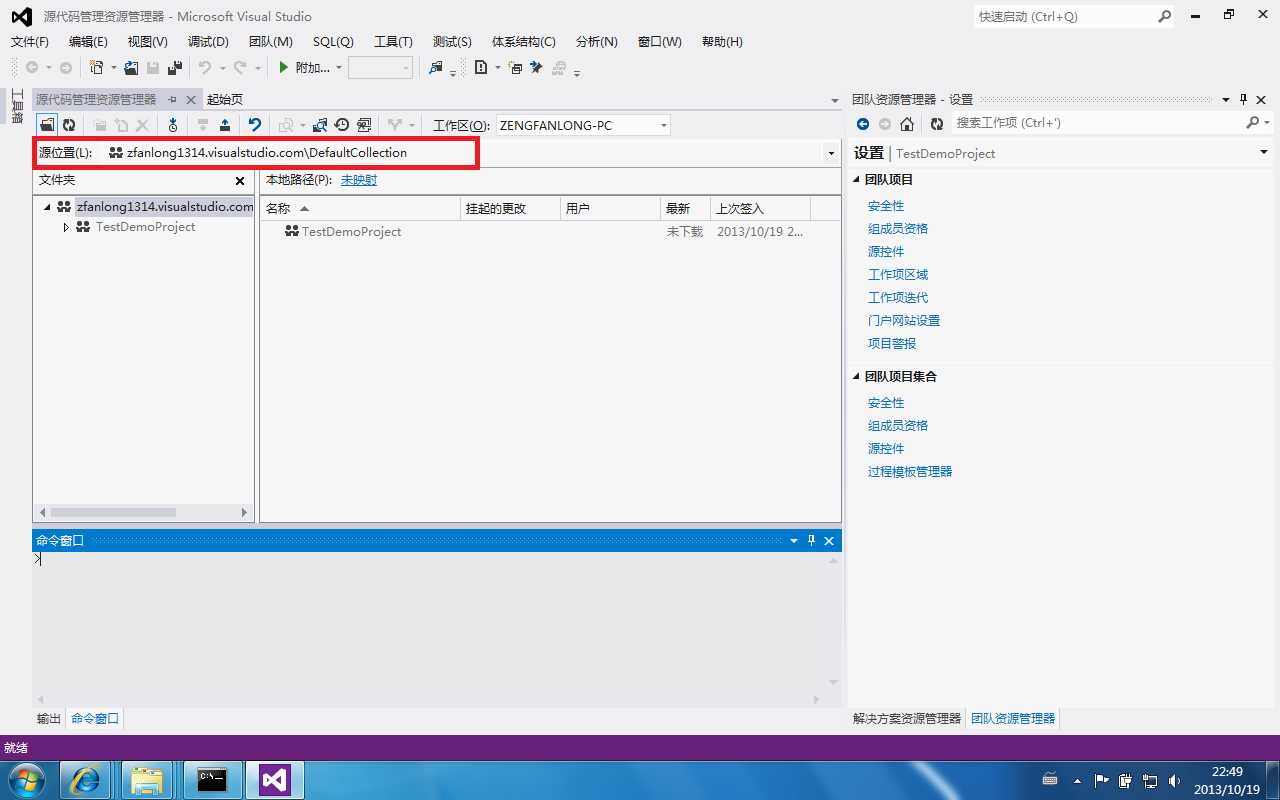Open the 体系结构(C) menu
The image size is (1280, 800).
[524, 42]
